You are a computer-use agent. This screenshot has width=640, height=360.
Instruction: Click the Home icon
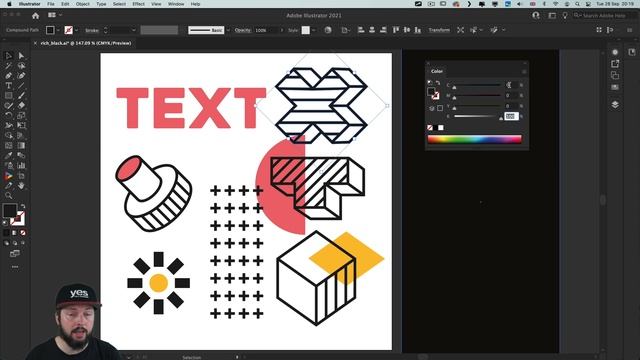(x=36, y=16)
